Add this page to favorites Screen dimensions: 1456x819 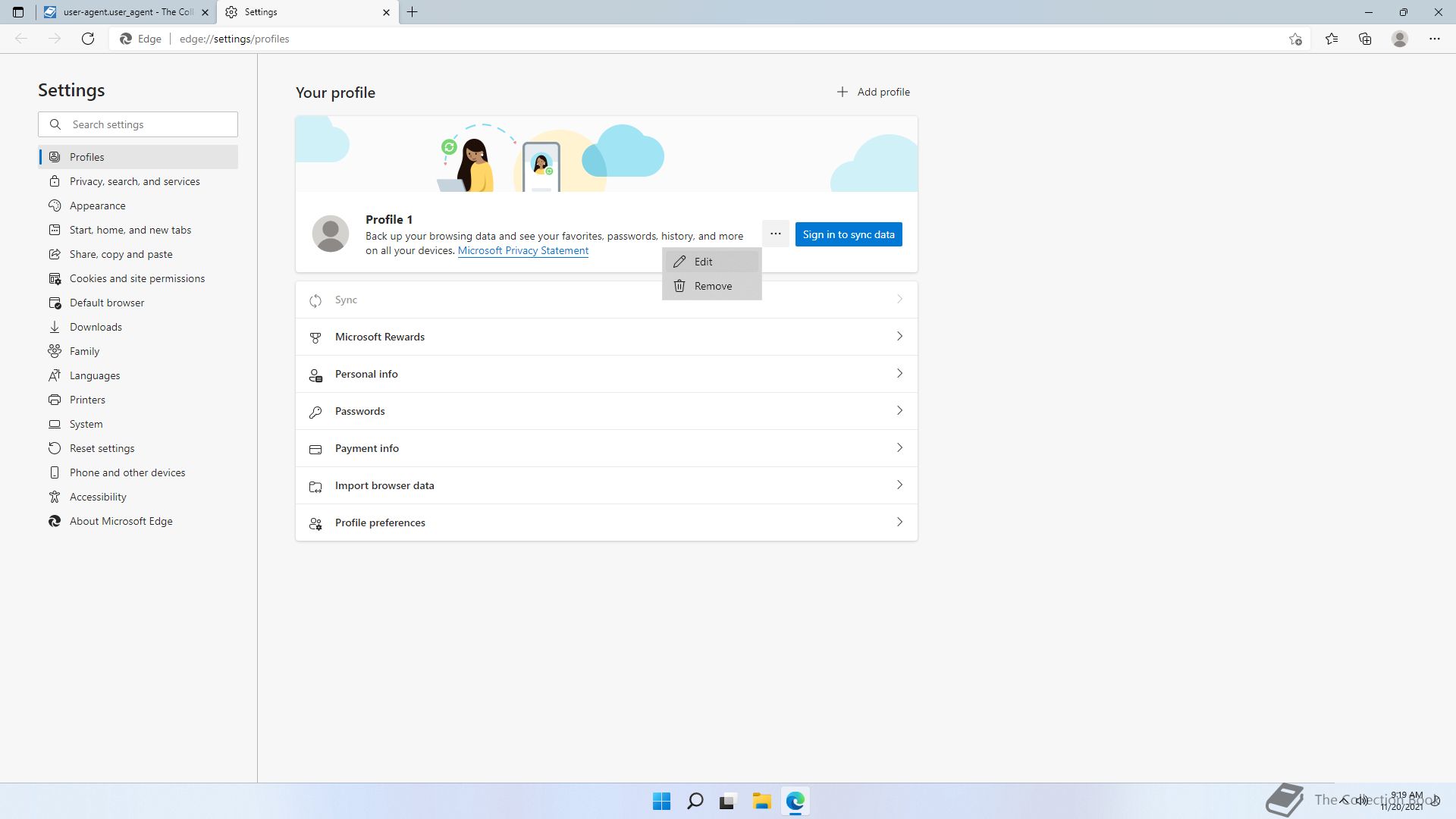tap(1295, 39)
